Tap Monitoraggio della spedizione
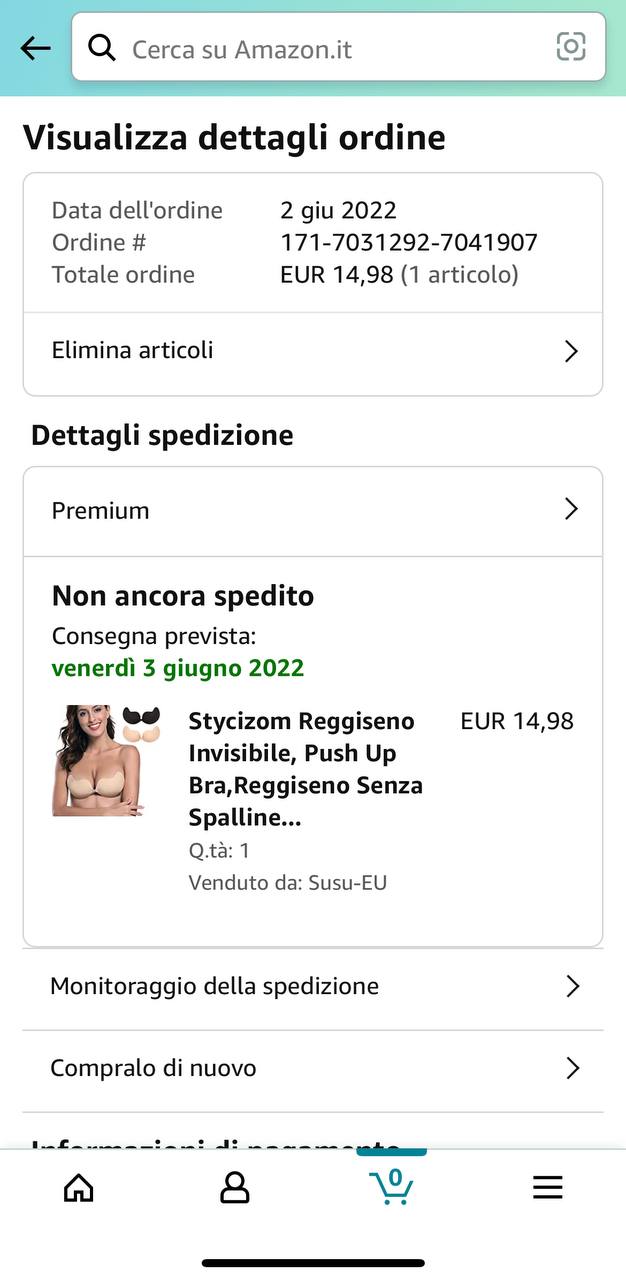 313,987
